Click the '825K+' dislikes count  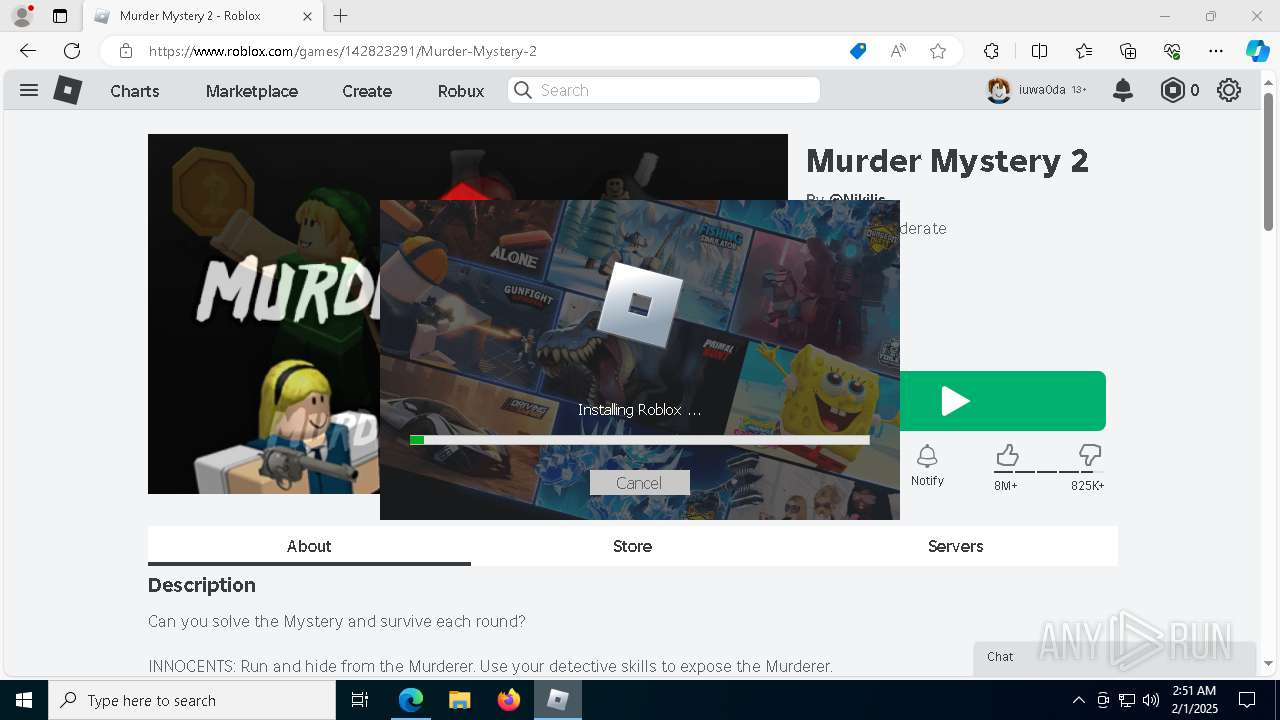coord(1088,486)
